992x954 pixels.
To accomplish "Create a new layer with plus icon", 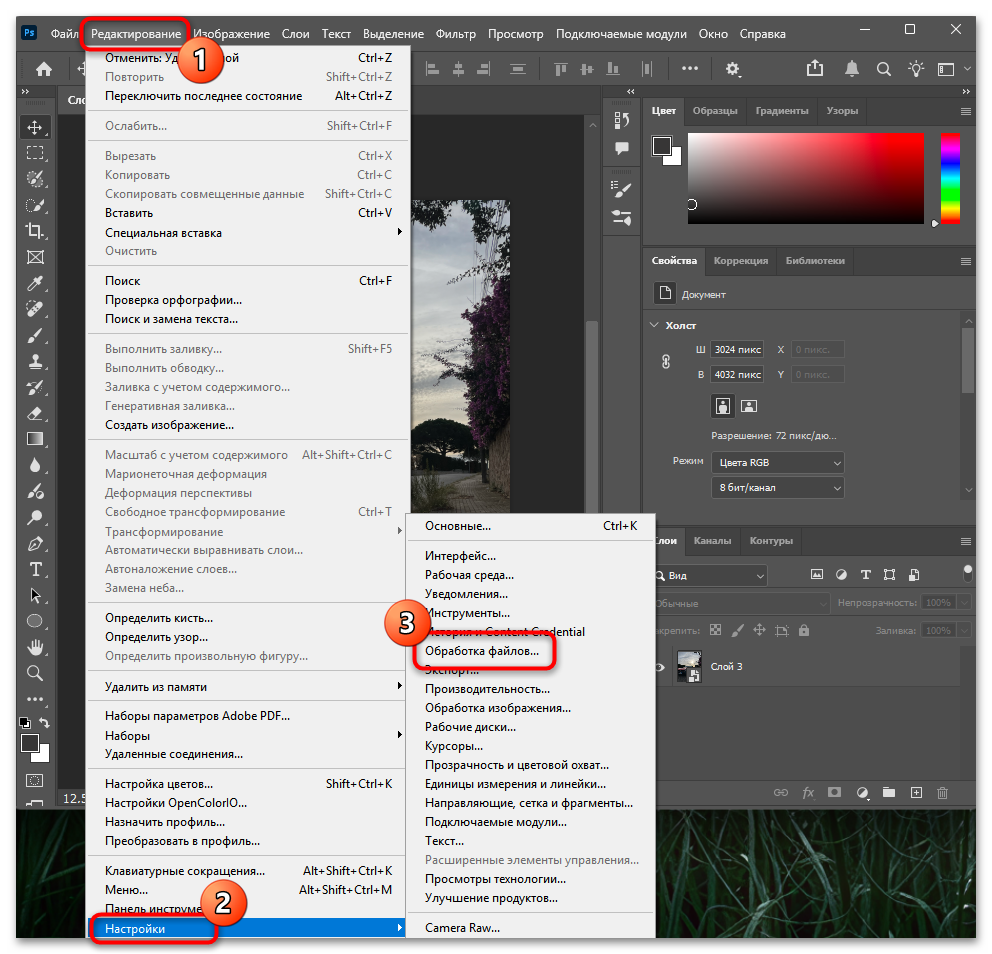I will [915, 793].
